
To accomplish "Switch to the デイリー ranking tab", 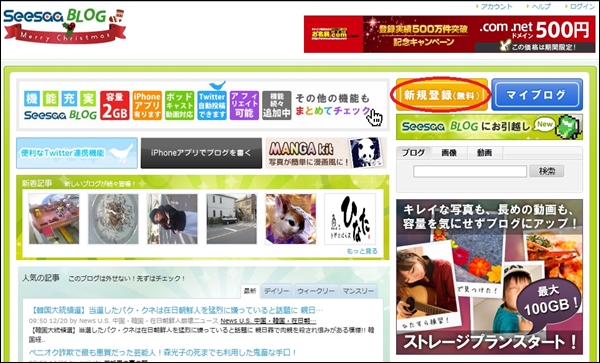I will (x=277, y=291).
